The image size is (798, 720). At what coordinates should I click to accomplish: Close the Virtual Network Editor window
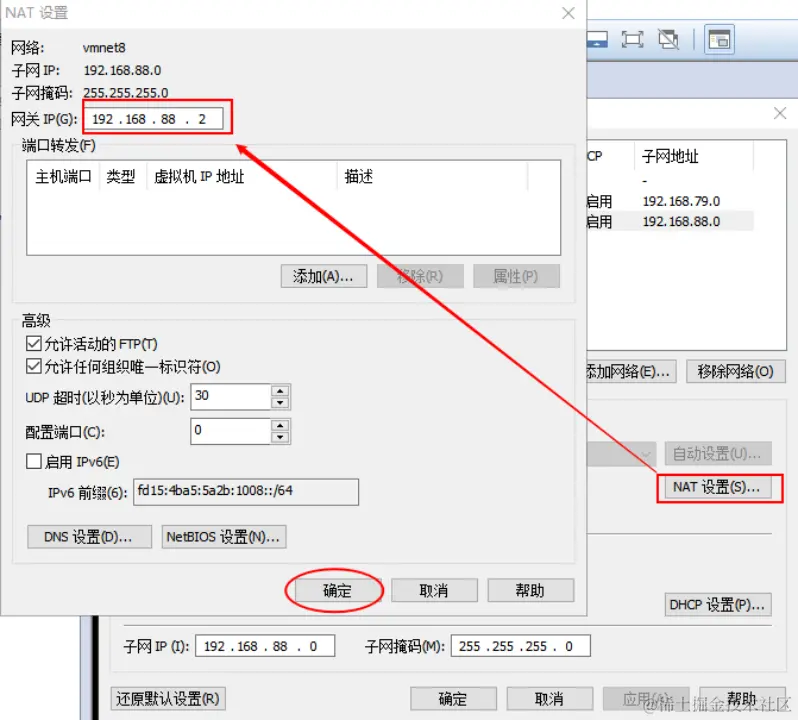[x=780, y=113]
